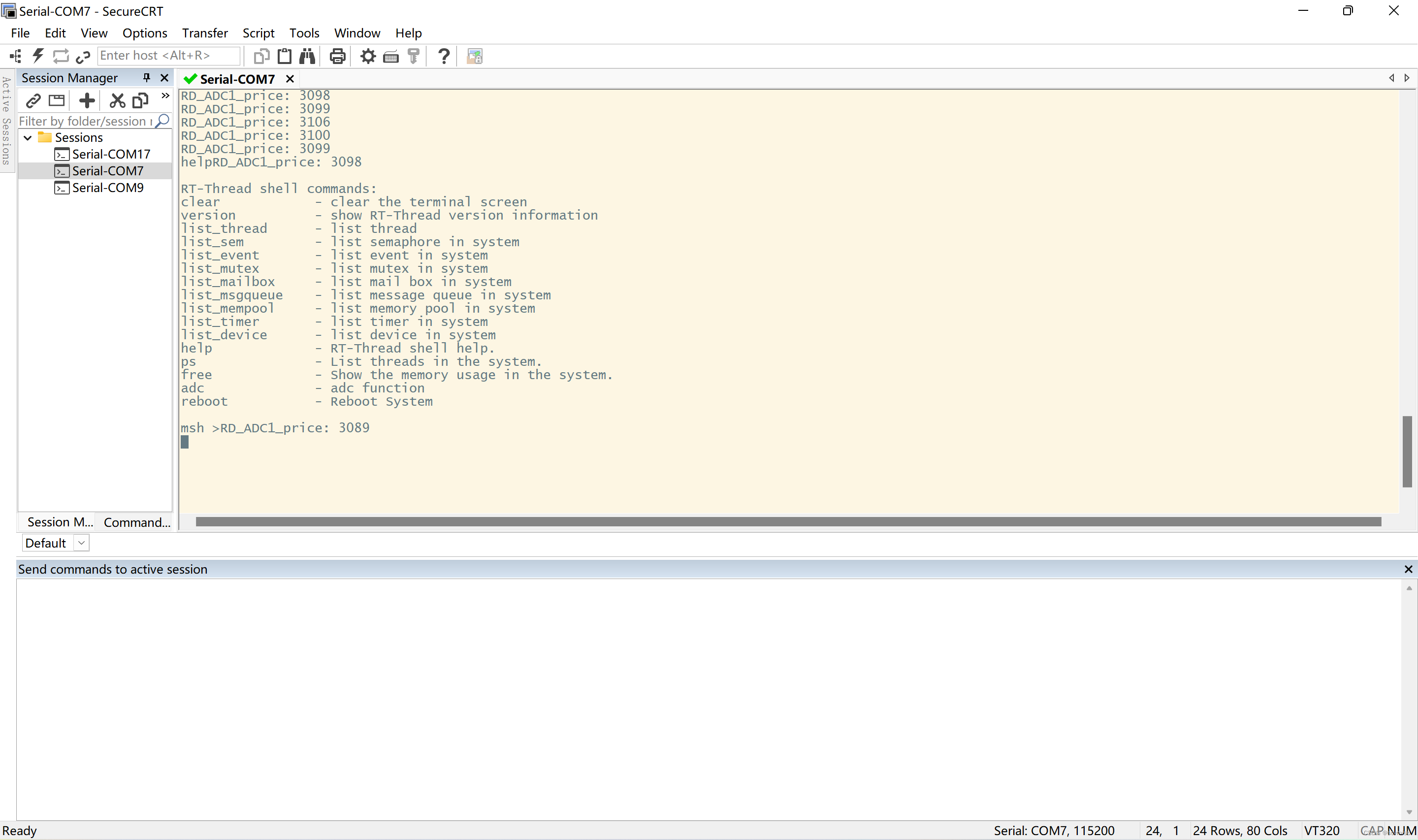Click the Print icon in toolbar
Viewport: 1418px width, 840px height.
coord(337,56)
